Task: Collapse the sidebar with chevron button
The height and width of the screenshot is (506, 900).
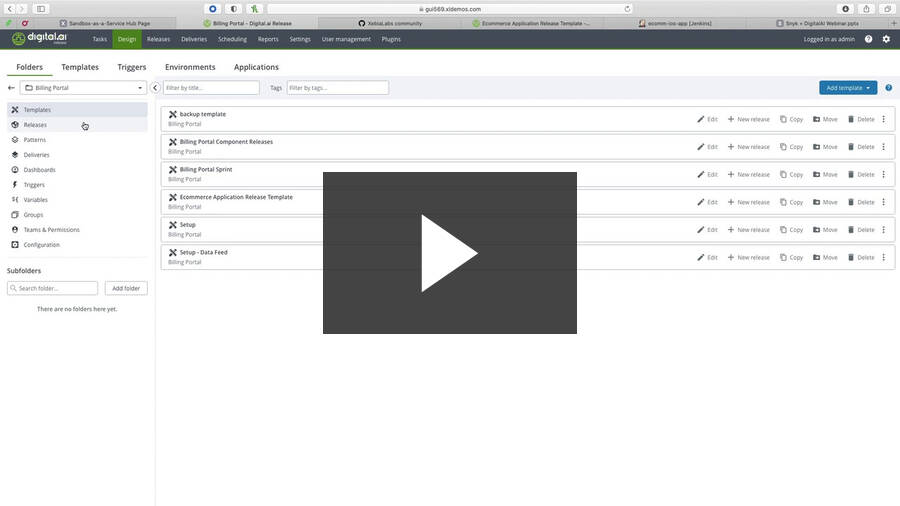Action: pyautogui.click(x=155, y=88)
